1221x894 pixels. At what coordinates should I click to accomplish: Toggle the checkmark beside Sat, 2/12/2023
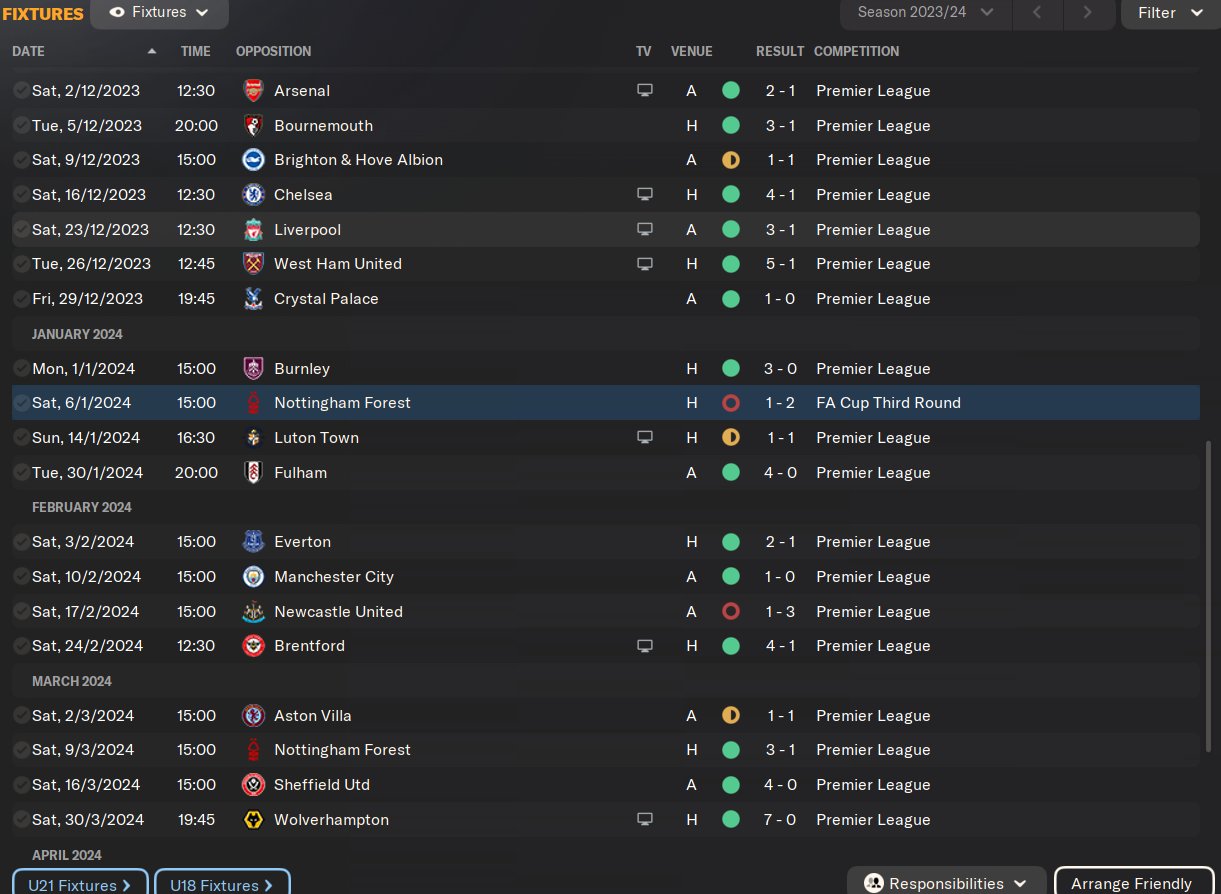tap(21, 91)
